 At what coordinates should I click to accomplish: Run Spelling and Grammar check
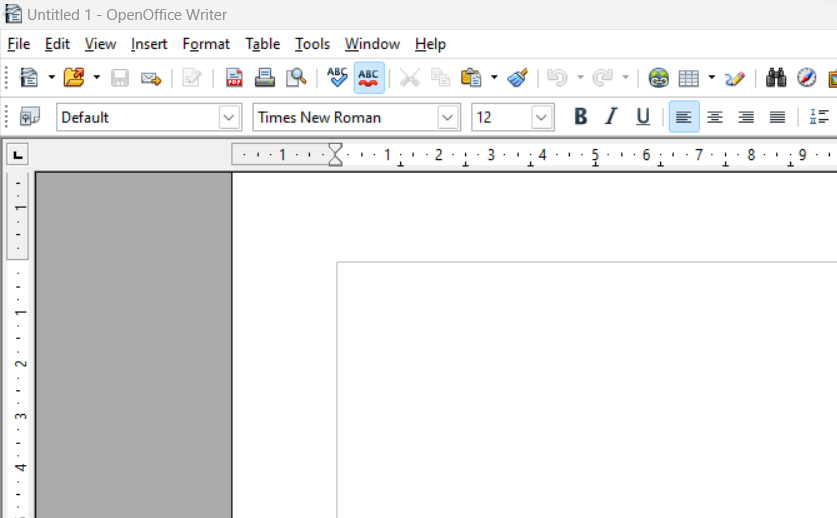337,78
